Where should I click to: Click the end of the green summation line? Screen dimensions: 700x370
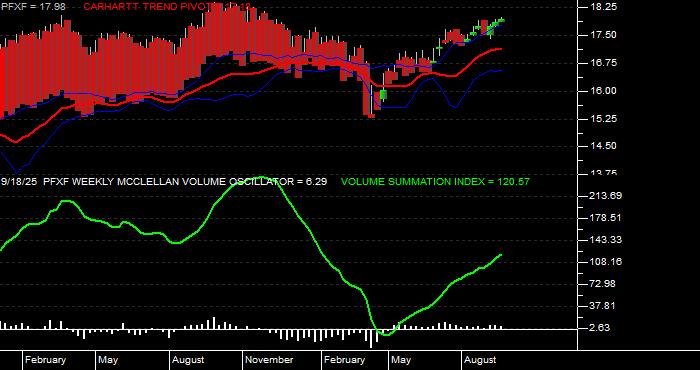click(500, 255)
